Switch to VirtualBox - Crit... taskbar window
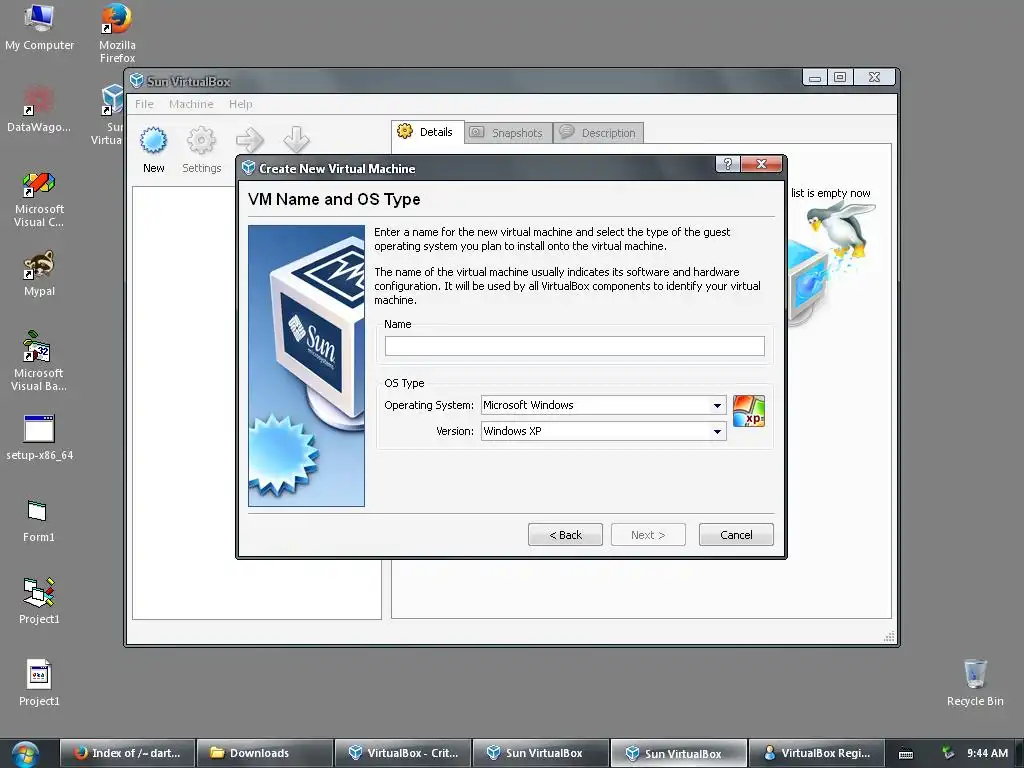 [402, 753]
